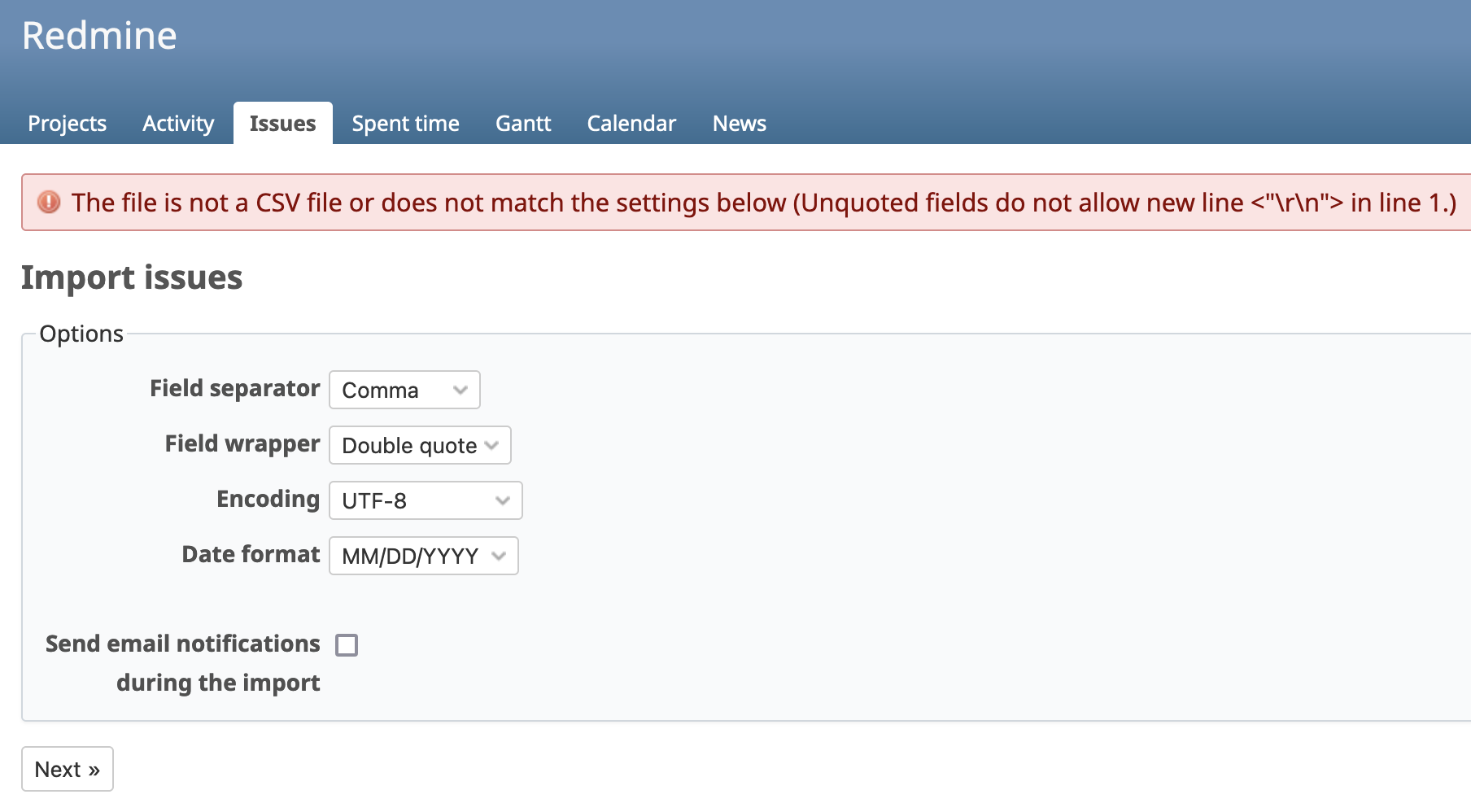This screenshot has width=1471, height=812.
Task: Click the Field wrapper dropdown chevron arrow
Action: click(x=491, y=445)
